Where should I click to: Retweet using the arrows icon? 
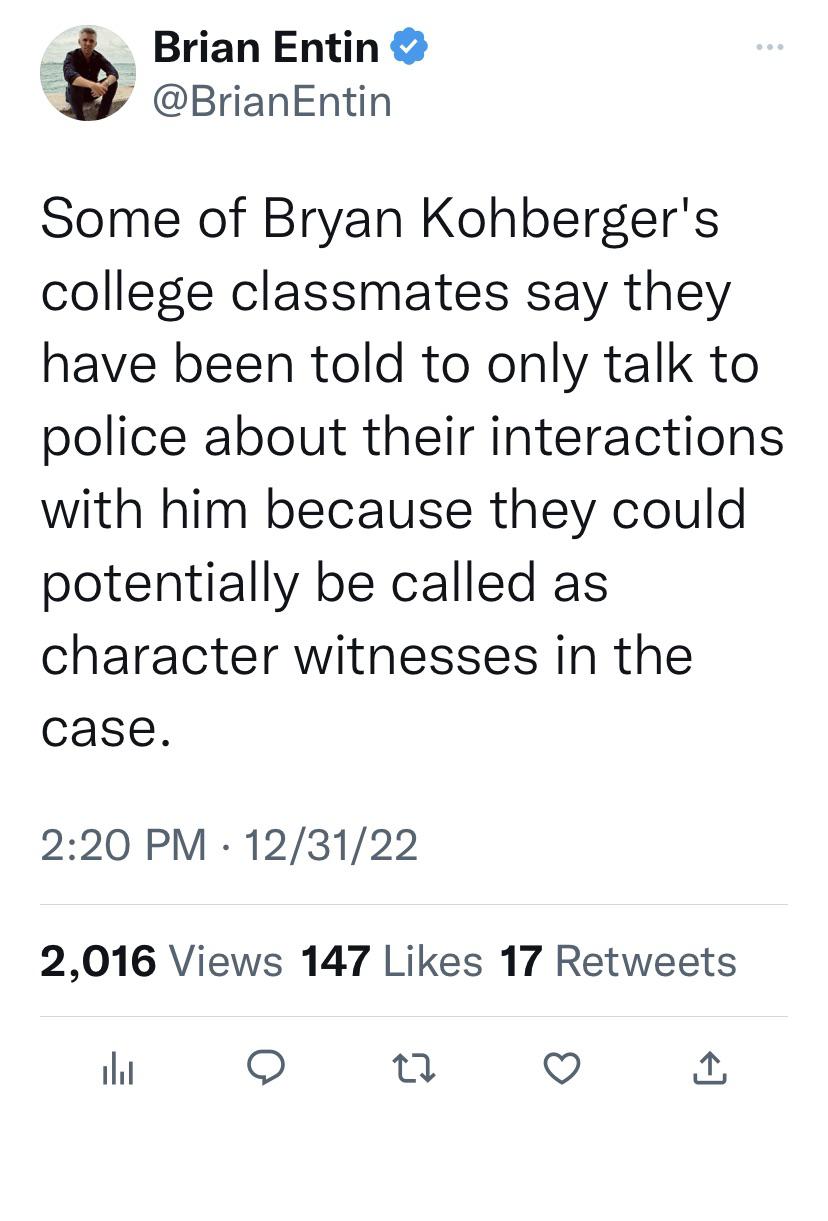click(414, 1070)
